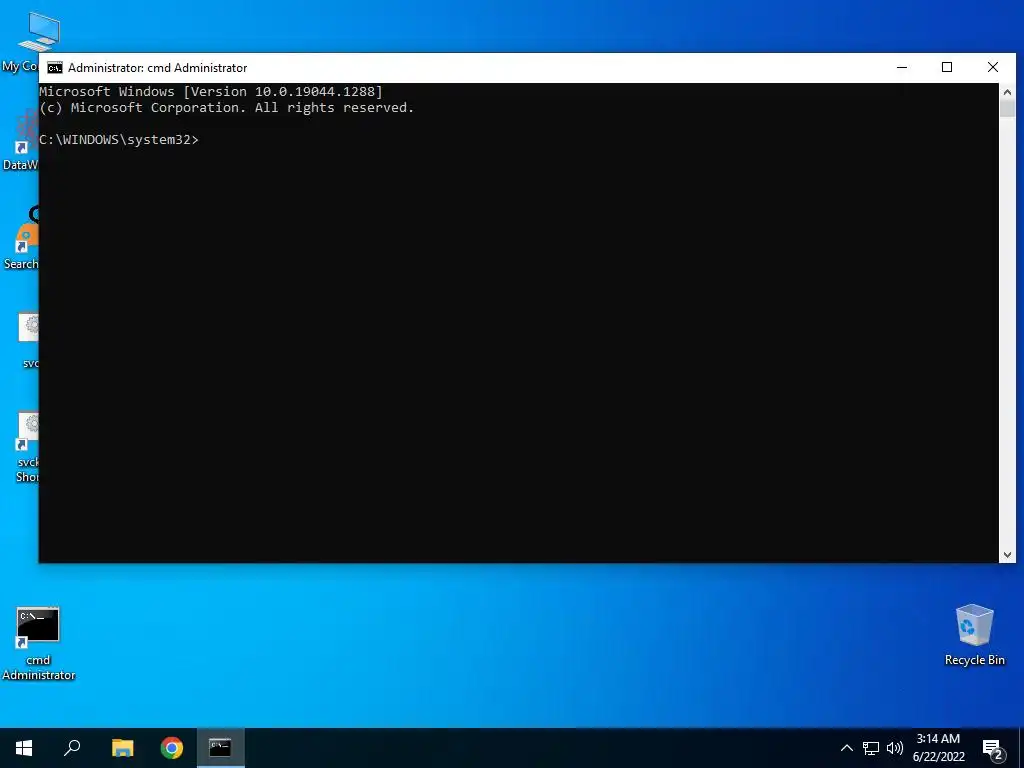The height and width of the screenshot is (768, 1024).
Task: Open the Windows Start menu
Action: click(x=24, y=748)
